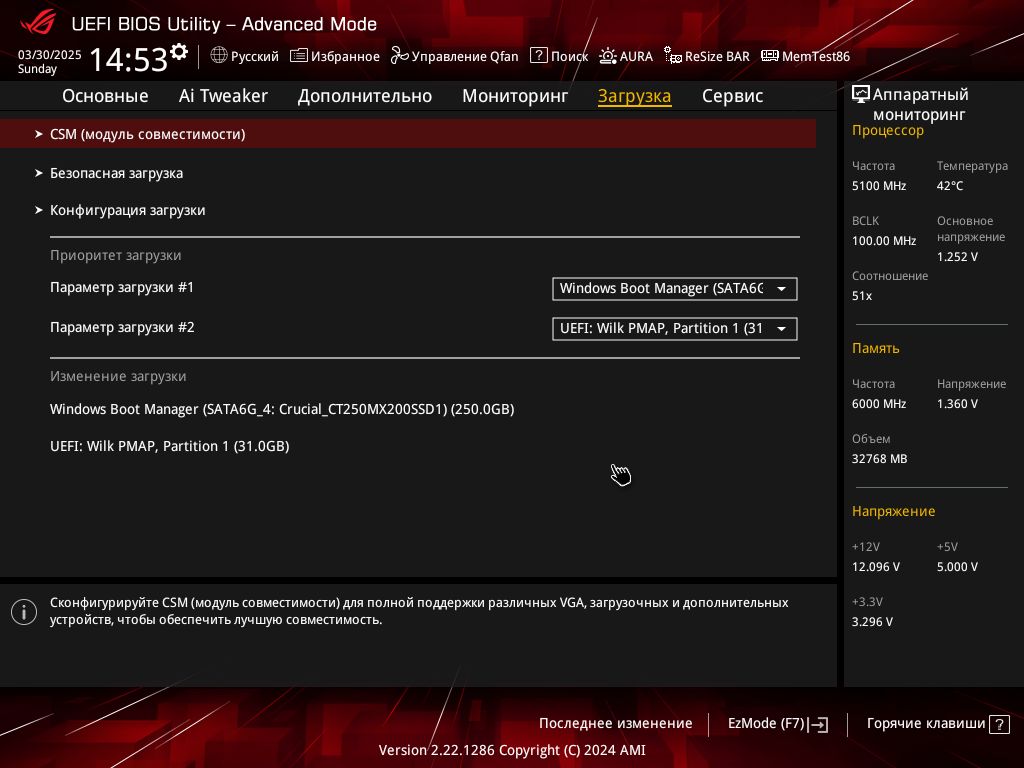Click the EzMode exit arrow icon

(x=818, y=724)
